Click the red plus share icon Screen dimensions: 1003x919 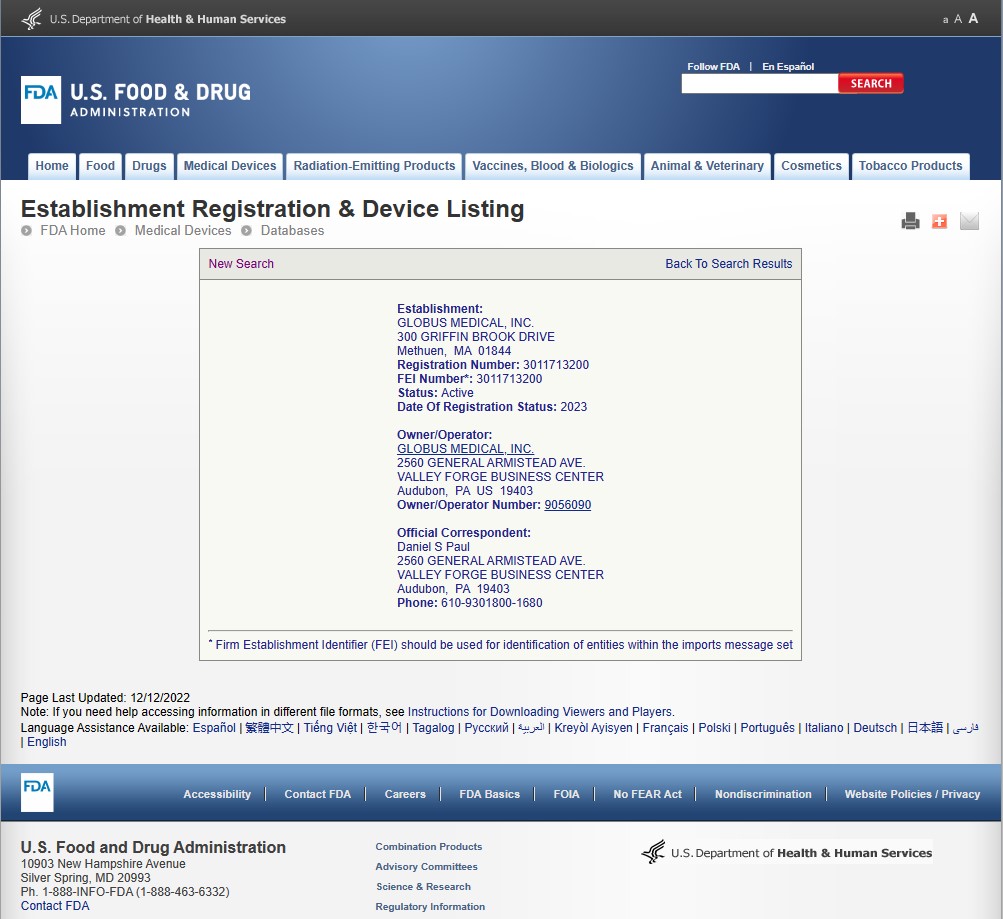pos(940,221)
